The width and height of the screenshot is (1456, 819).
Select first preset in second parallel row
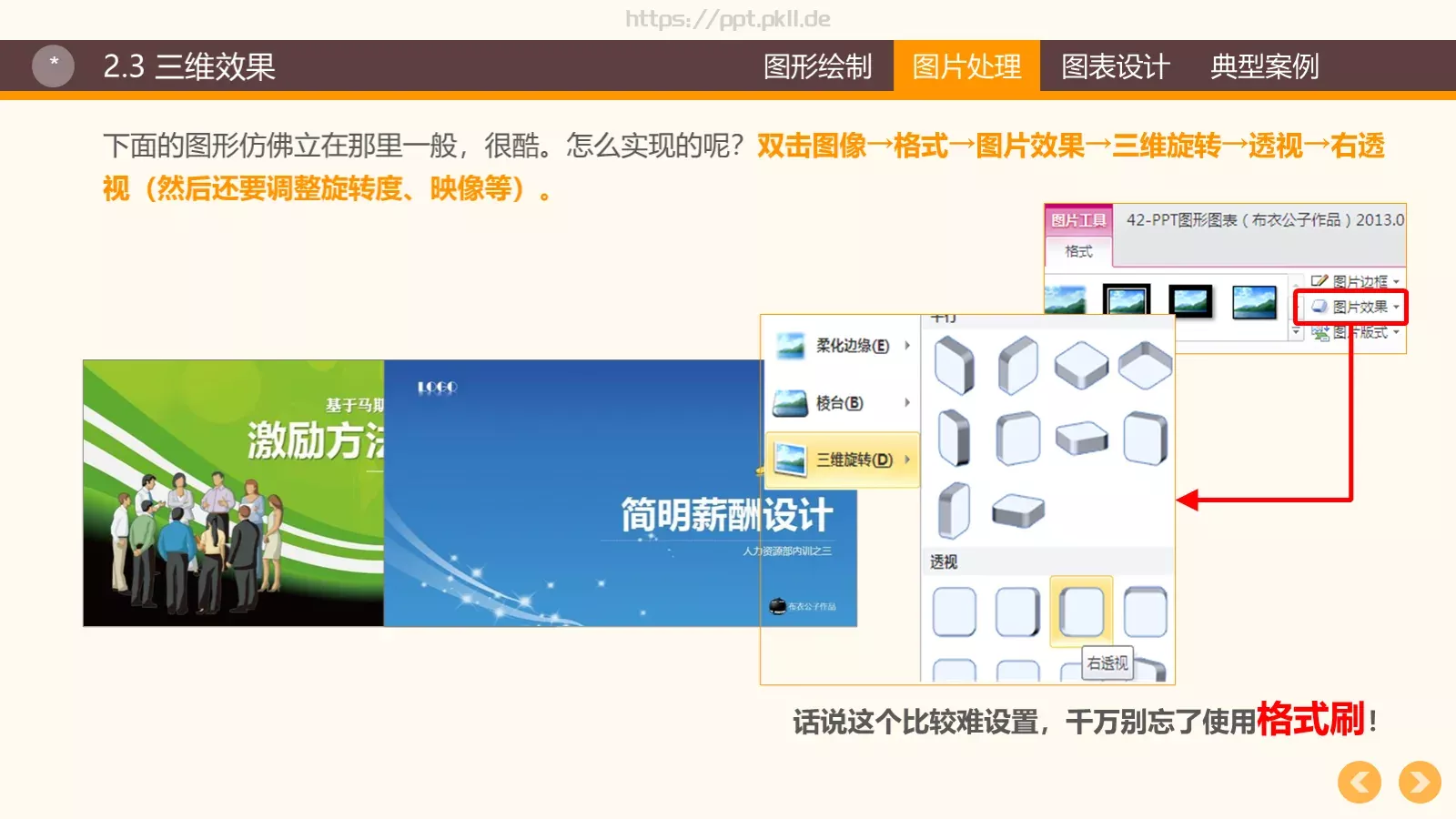pos(954,438)
